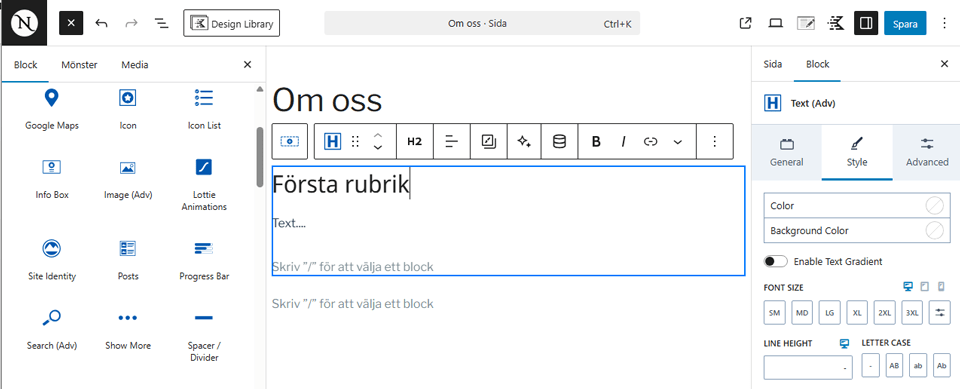Viewport: 960px width, 389px height.
Task: Expand more rich text options chevron
Action: coord(678,142)
